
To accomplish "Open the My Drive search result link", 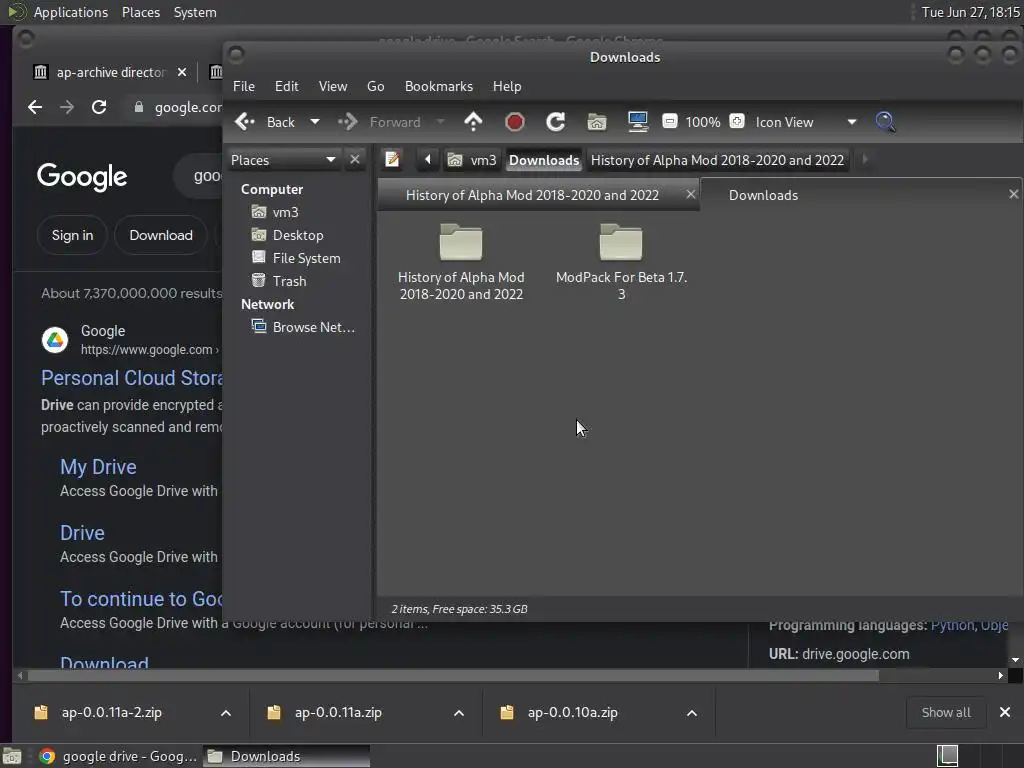I will coord(98,467).
